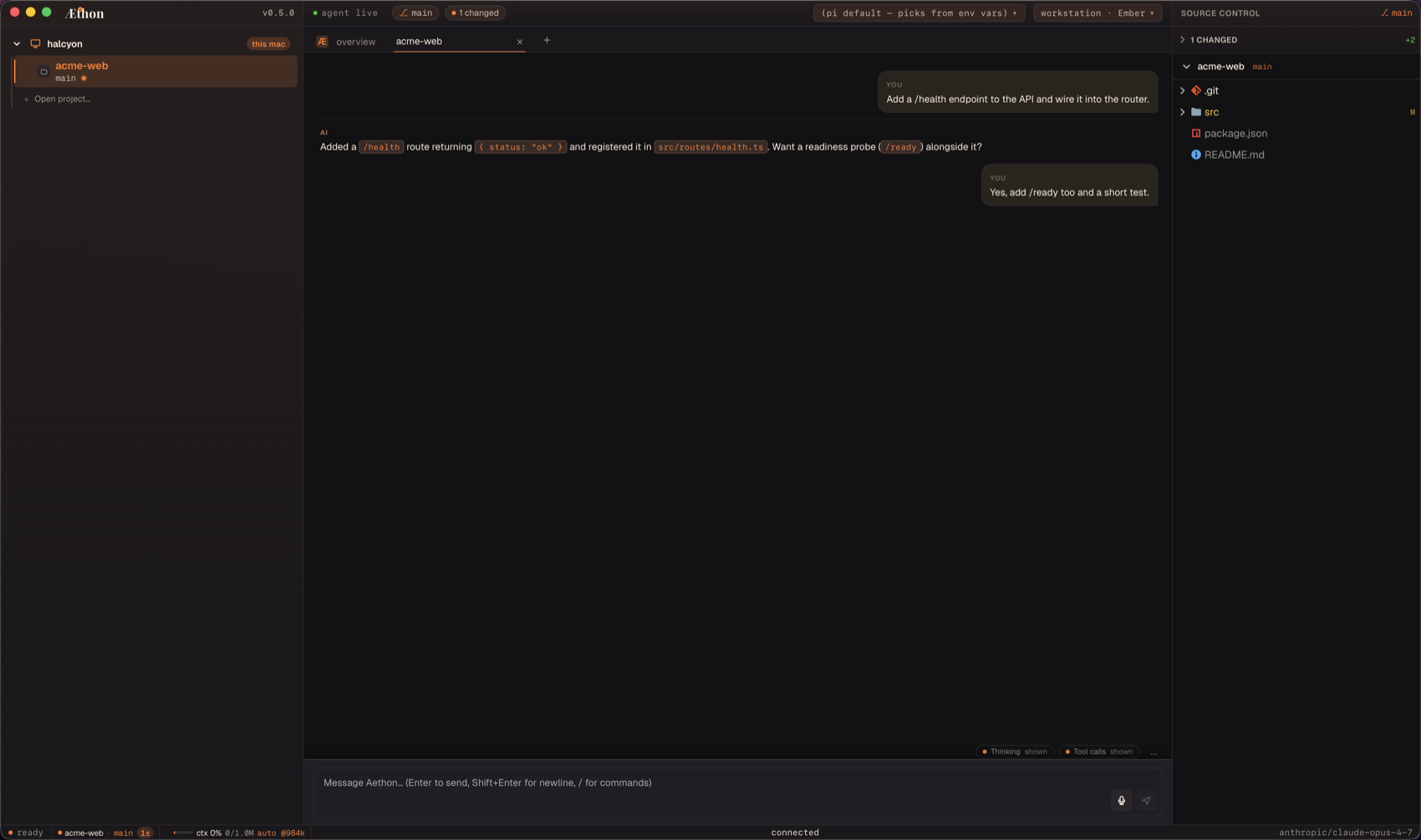The image size is (1421, 840).
Task: Click the 1± changes badge in status bar
Action: (145, 832)
